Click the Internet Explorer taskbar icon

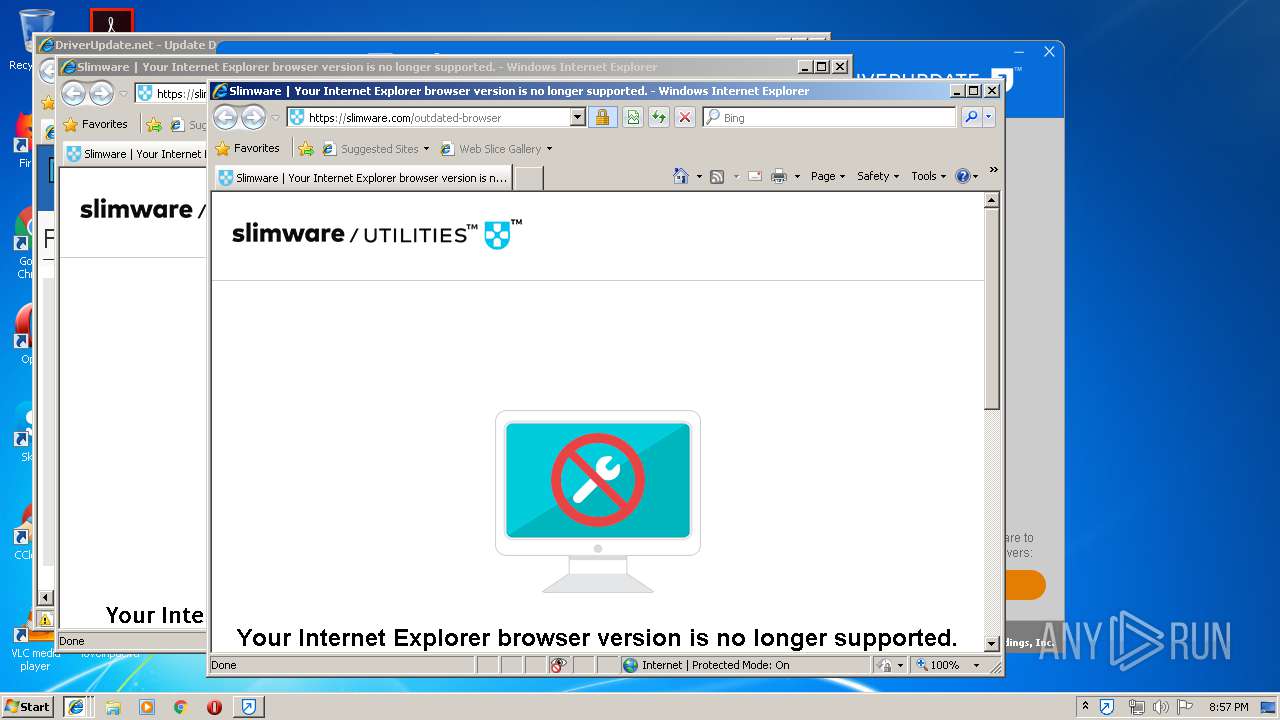[x=75, y=707]
